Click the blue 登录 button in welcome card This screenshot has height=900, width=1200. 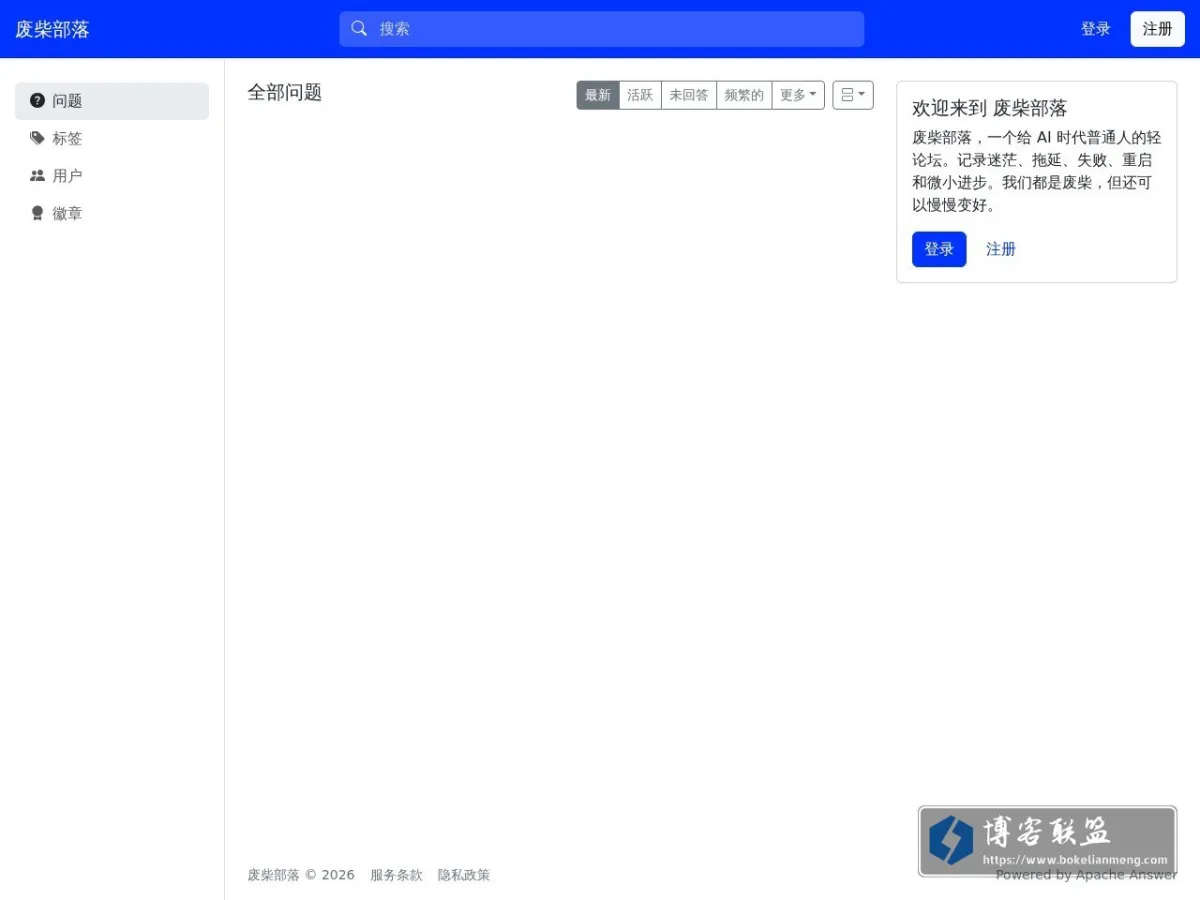click(x=939, y=249)
